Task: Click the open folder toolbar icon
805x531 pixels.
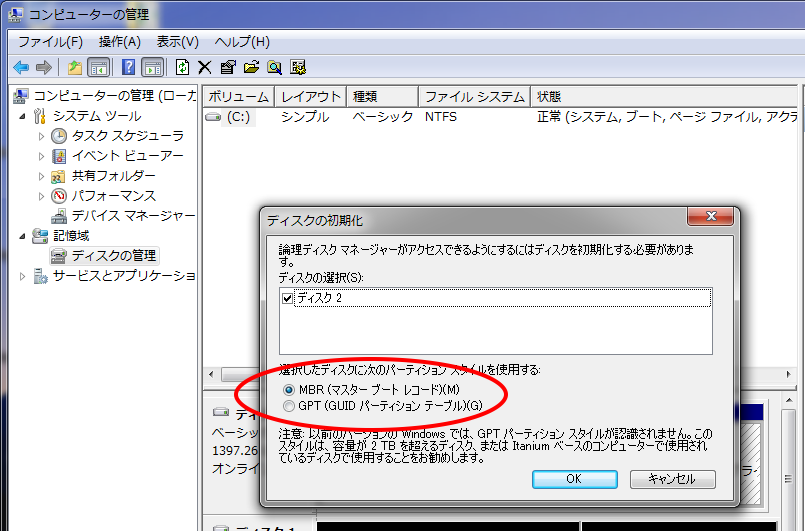Action: [x=251, y=67]
